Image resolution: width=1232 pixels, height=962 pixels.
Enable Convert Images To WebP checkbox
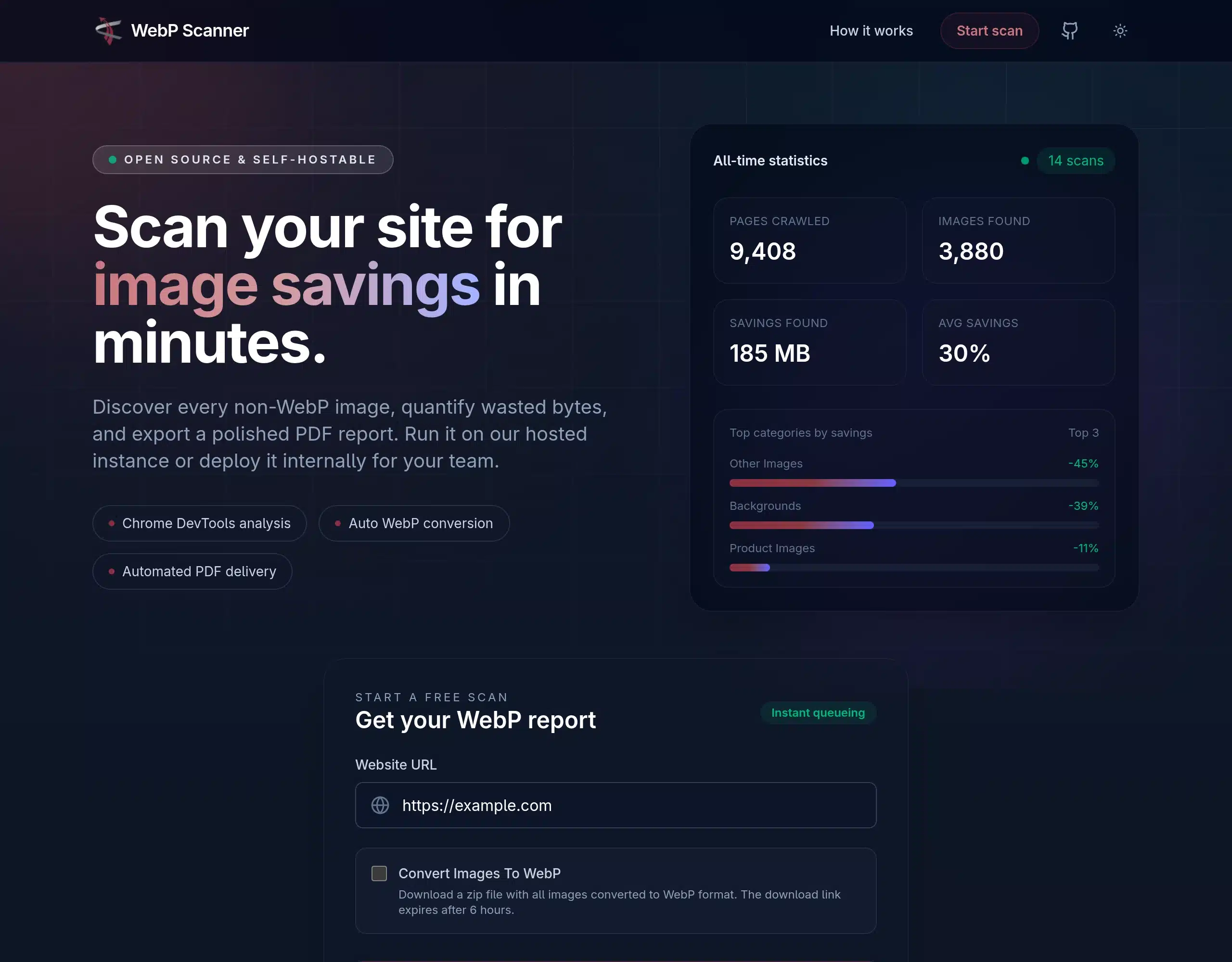379,873
